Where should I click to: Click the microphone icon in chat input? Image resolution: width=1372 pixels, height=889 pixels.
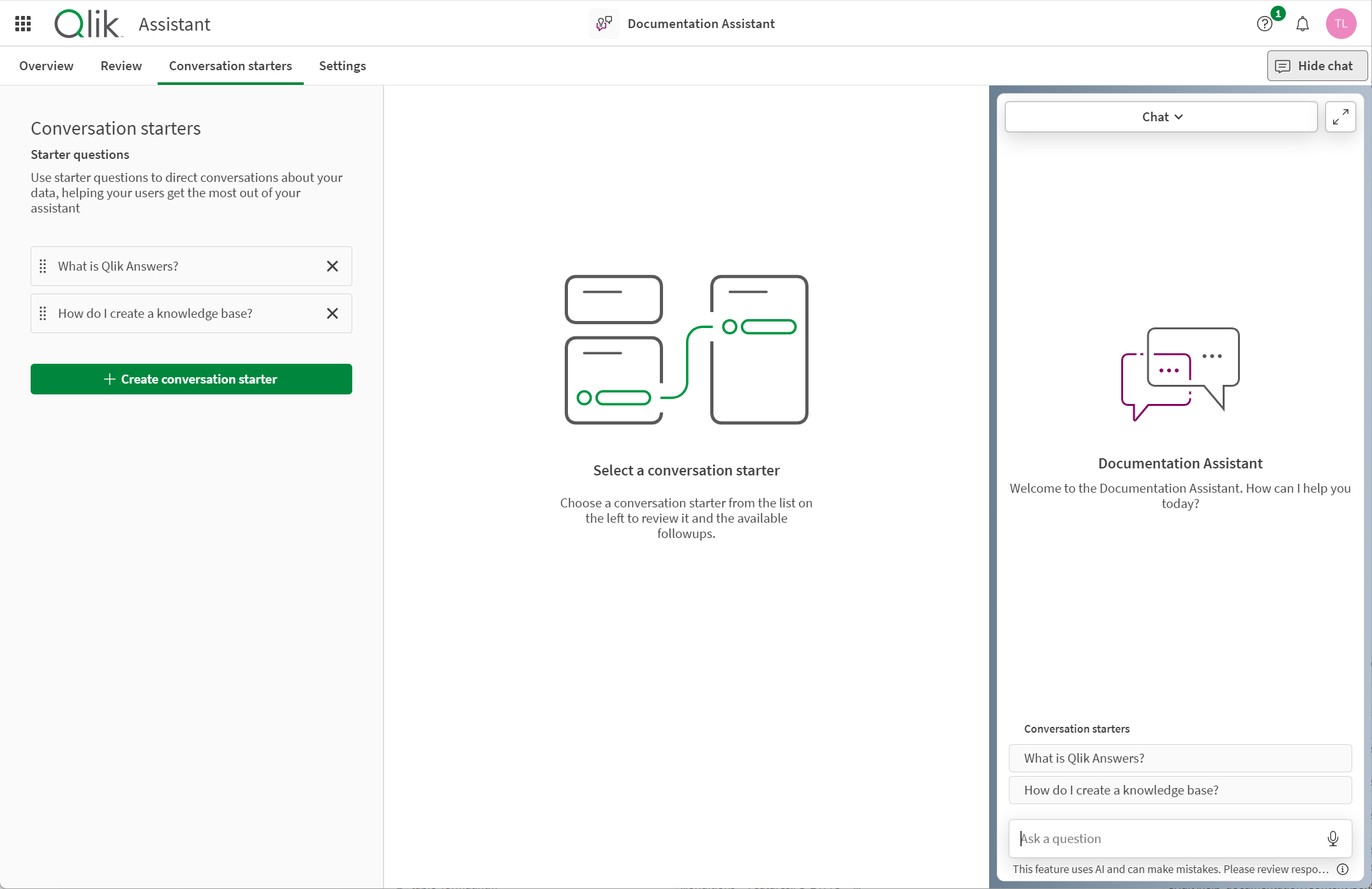(x=1334, y=838)
